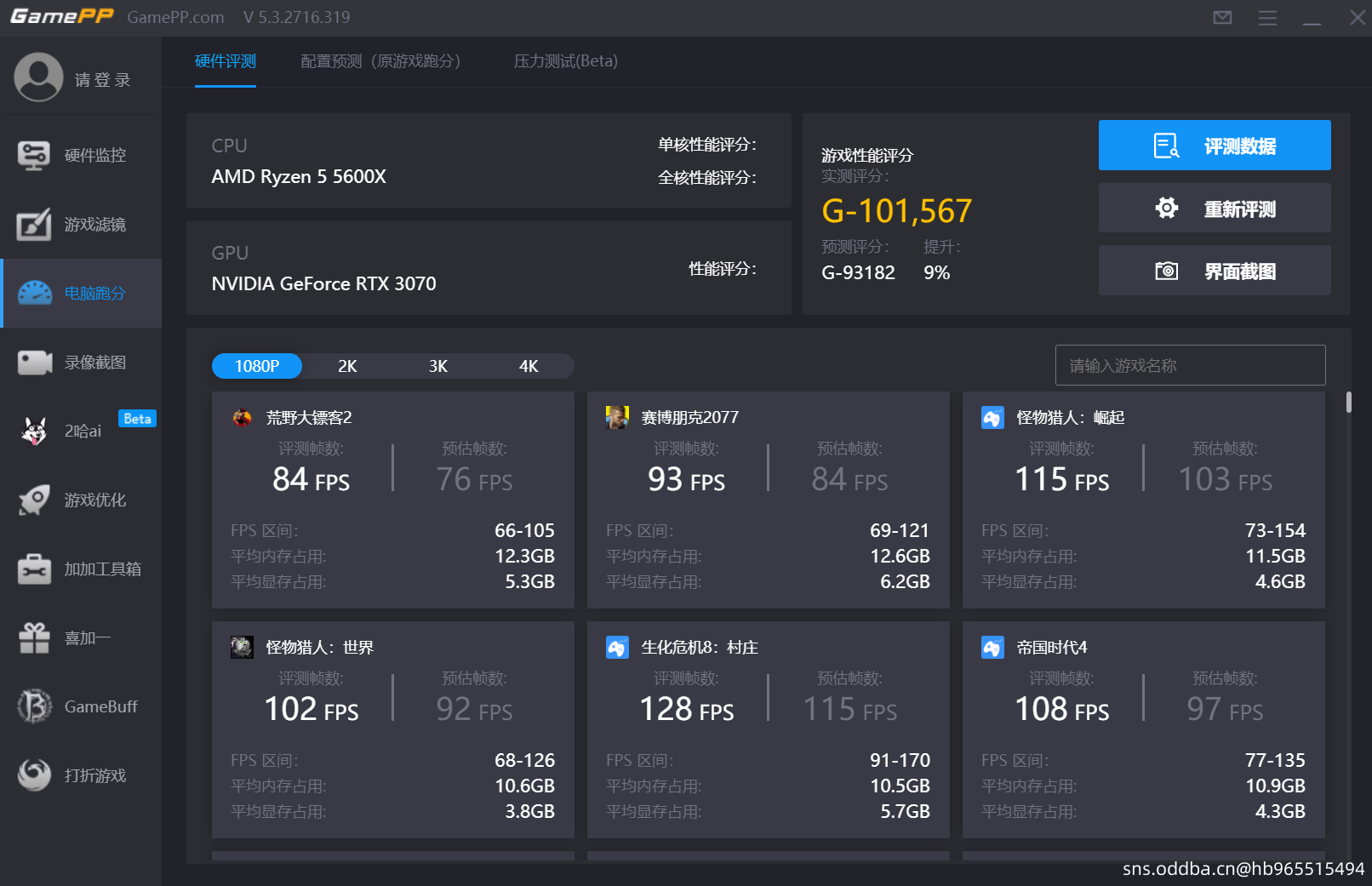Click the 游戏名称 search input field
This screenshot has width=1372, height=886.
pyautogui.click(x=1190, y=365)
